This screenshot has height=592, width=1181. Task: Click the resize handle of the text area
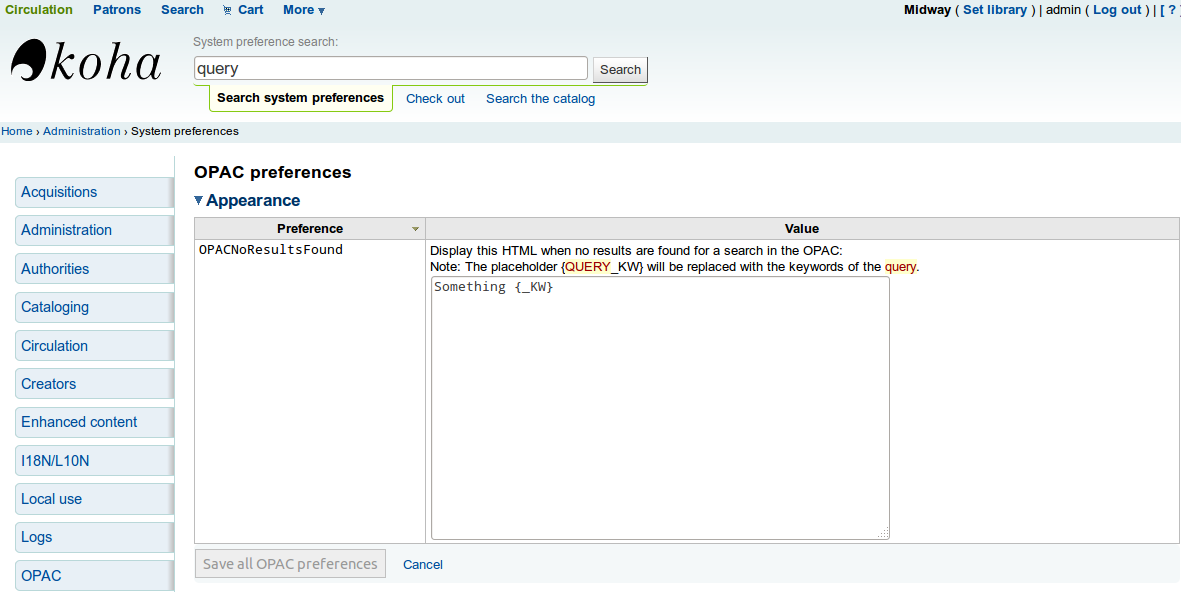pos(883,534)
